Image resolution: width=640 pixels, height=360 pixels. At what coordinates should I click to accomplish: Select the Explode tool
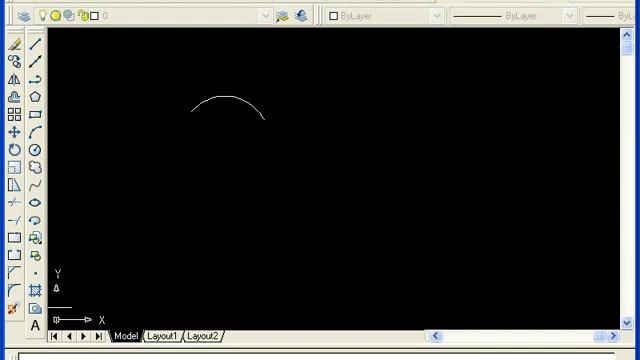[x=14, y=308]
